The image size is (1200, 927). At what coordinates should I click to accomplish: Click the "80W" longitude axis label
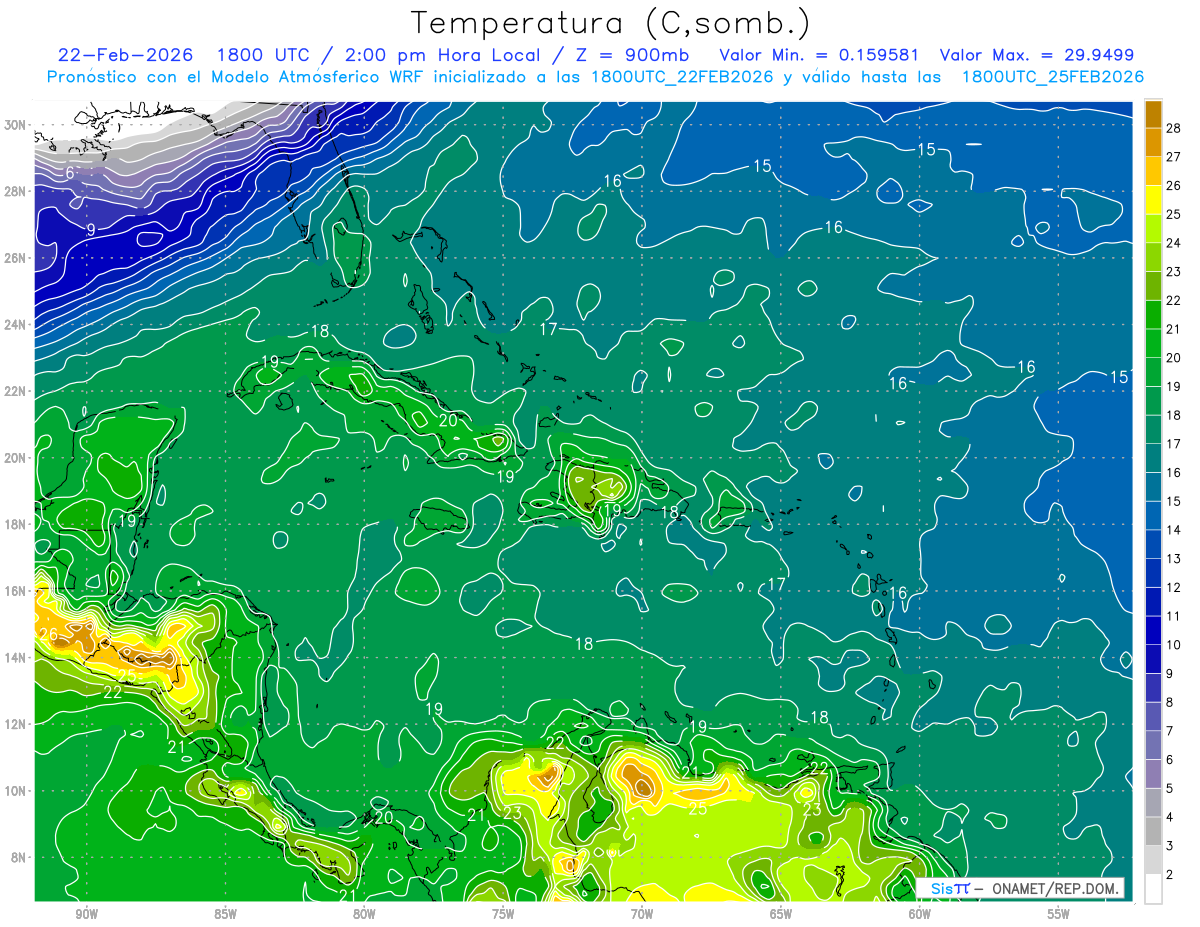364,914
